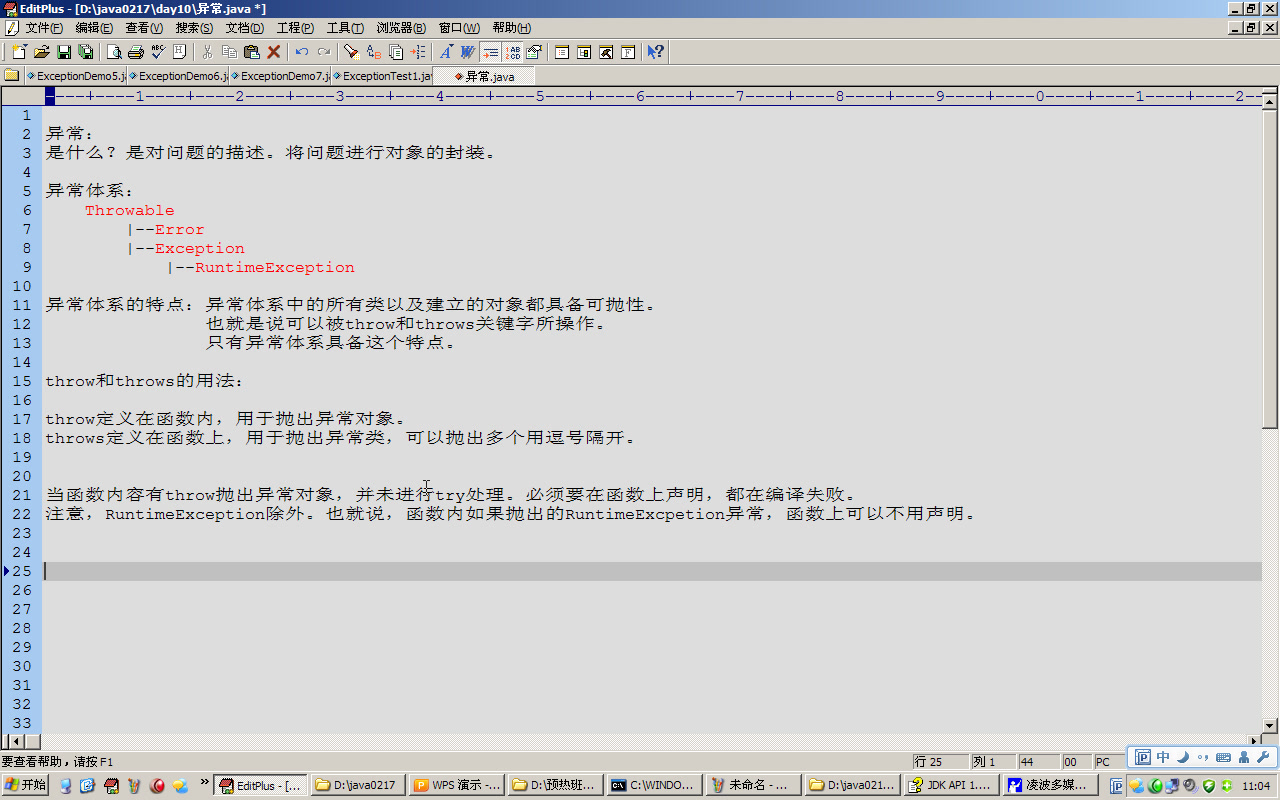The image size is (1280, 800).
Task: Click the vertical scrollbar down arrow
Action: (1270, 725)
